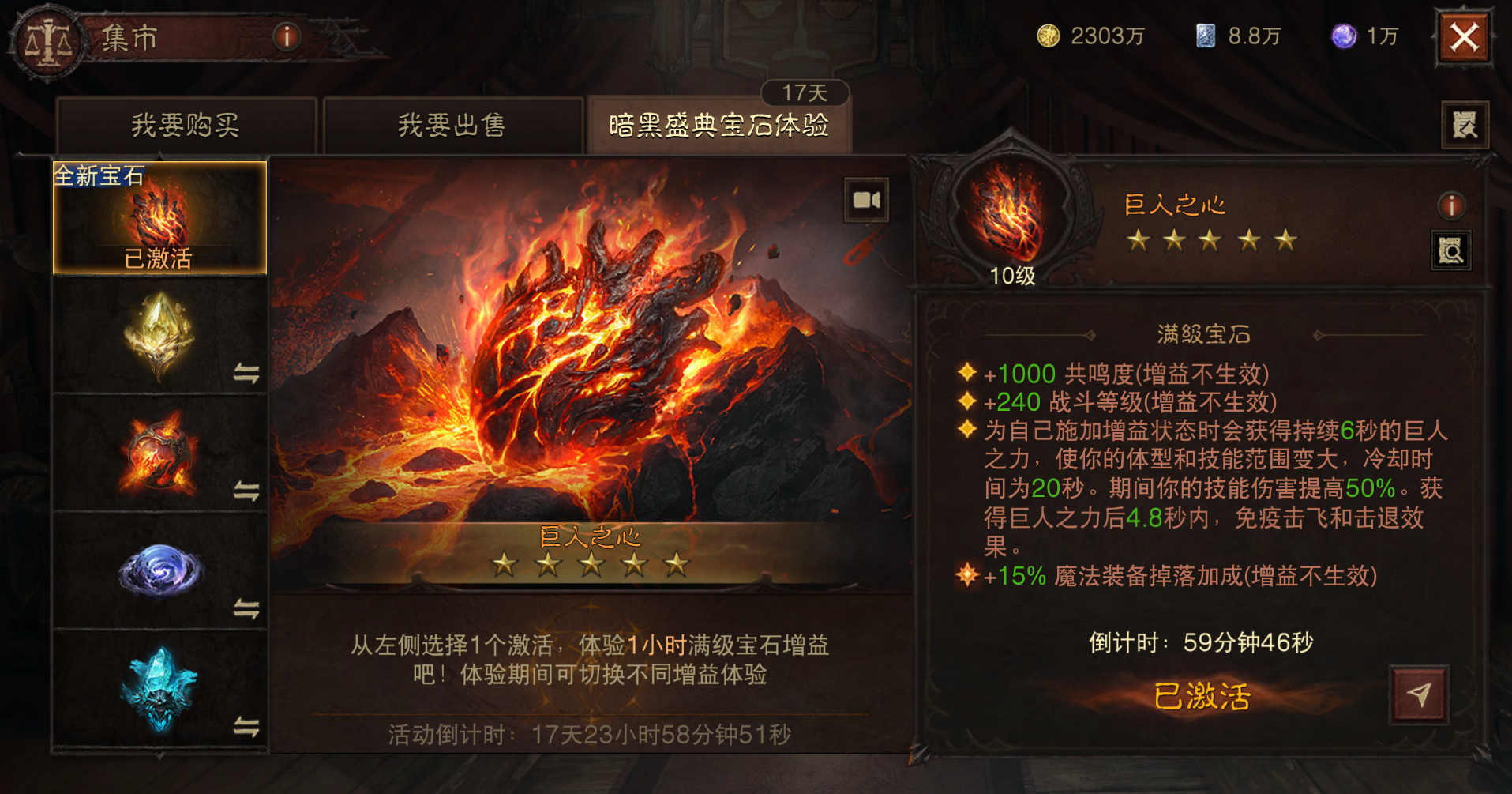Switch to 我要出售 tab
This screenshot has height=794, width=1512.
(x=452, y=126)
